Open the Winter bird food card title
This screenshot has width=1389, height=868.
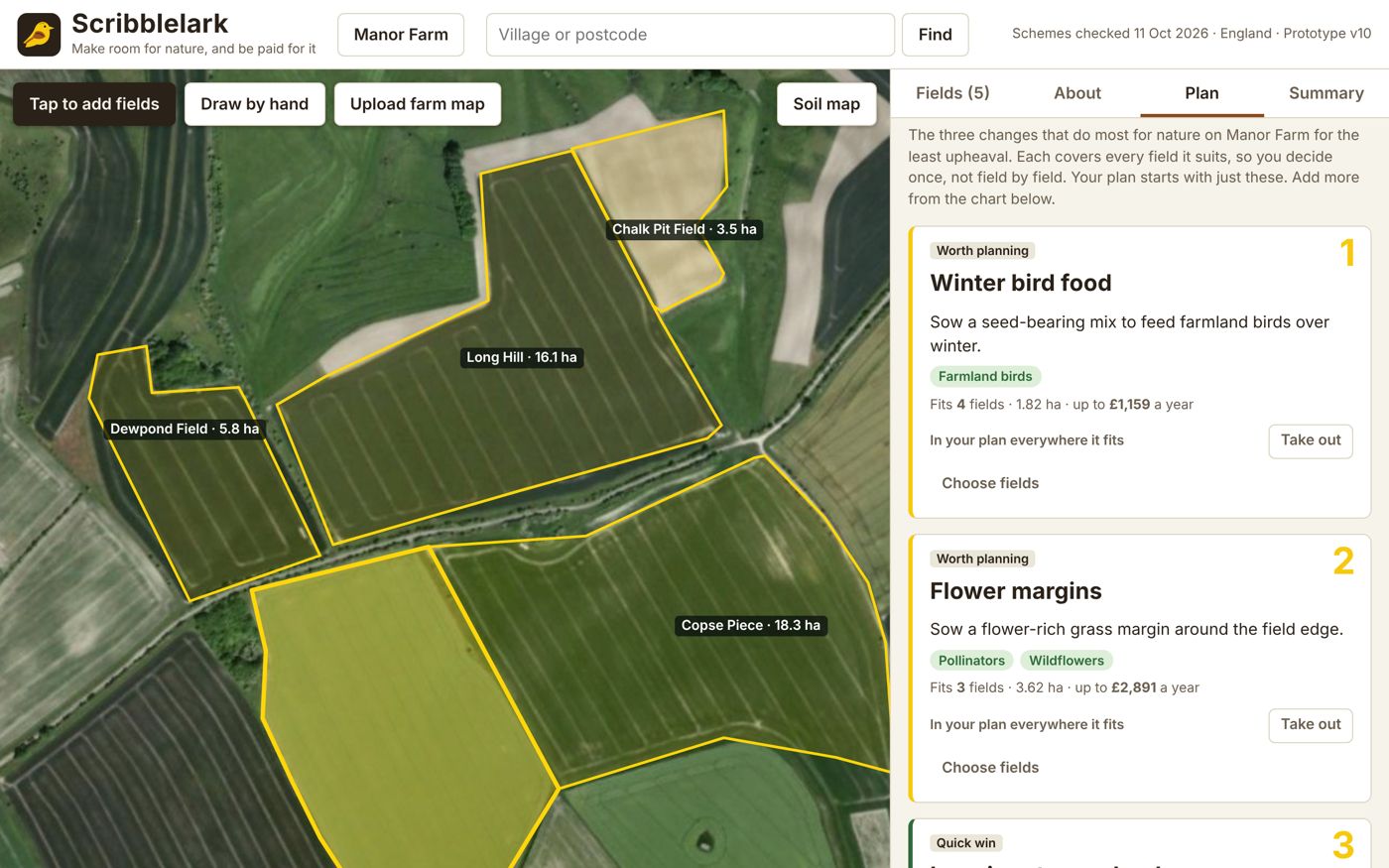click(x=1021, y=283)
